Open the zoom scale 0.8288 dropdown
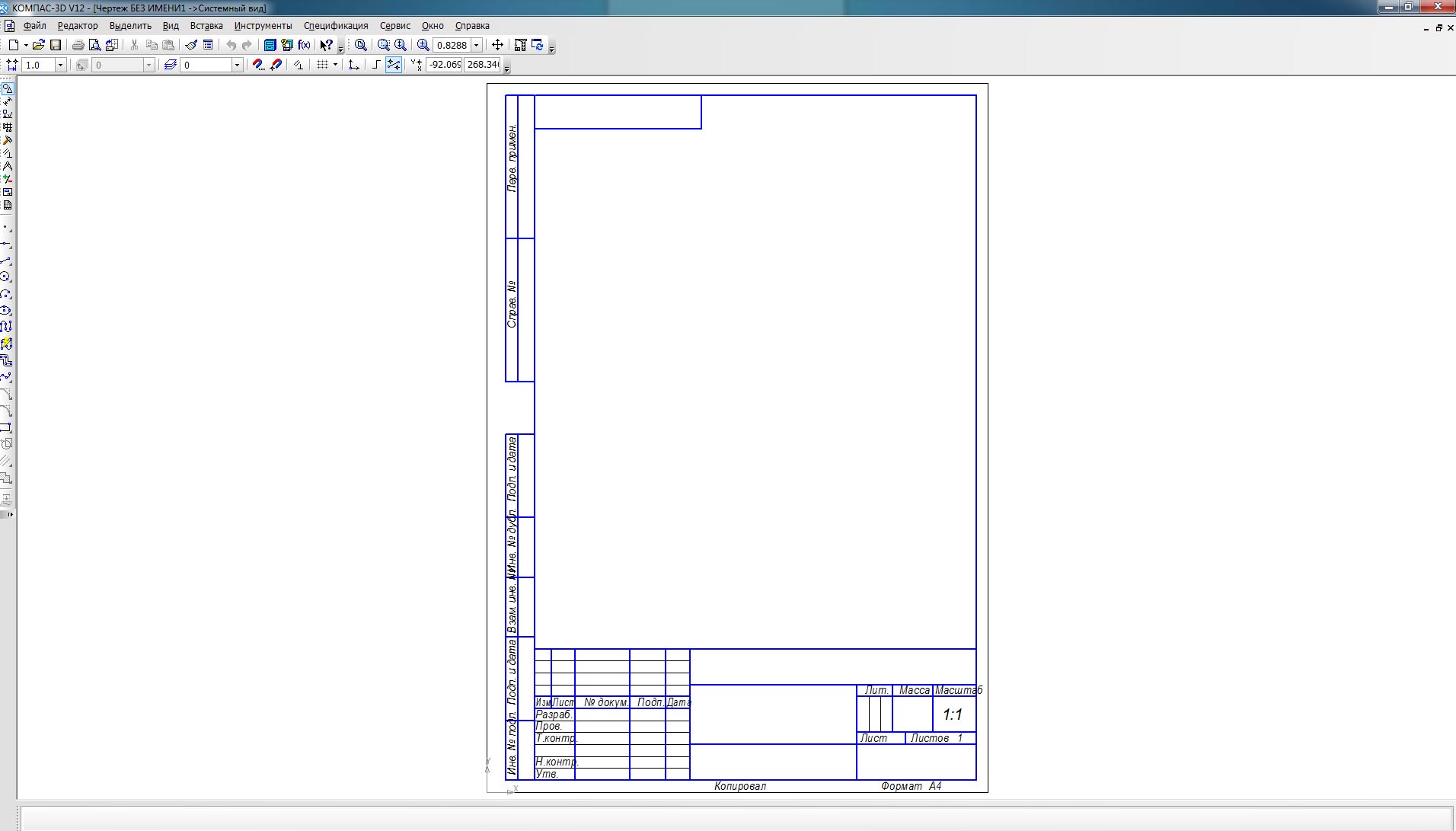The height and width of the screenshot is (831, 1456). pyautogui.click(x=477, y=45)
